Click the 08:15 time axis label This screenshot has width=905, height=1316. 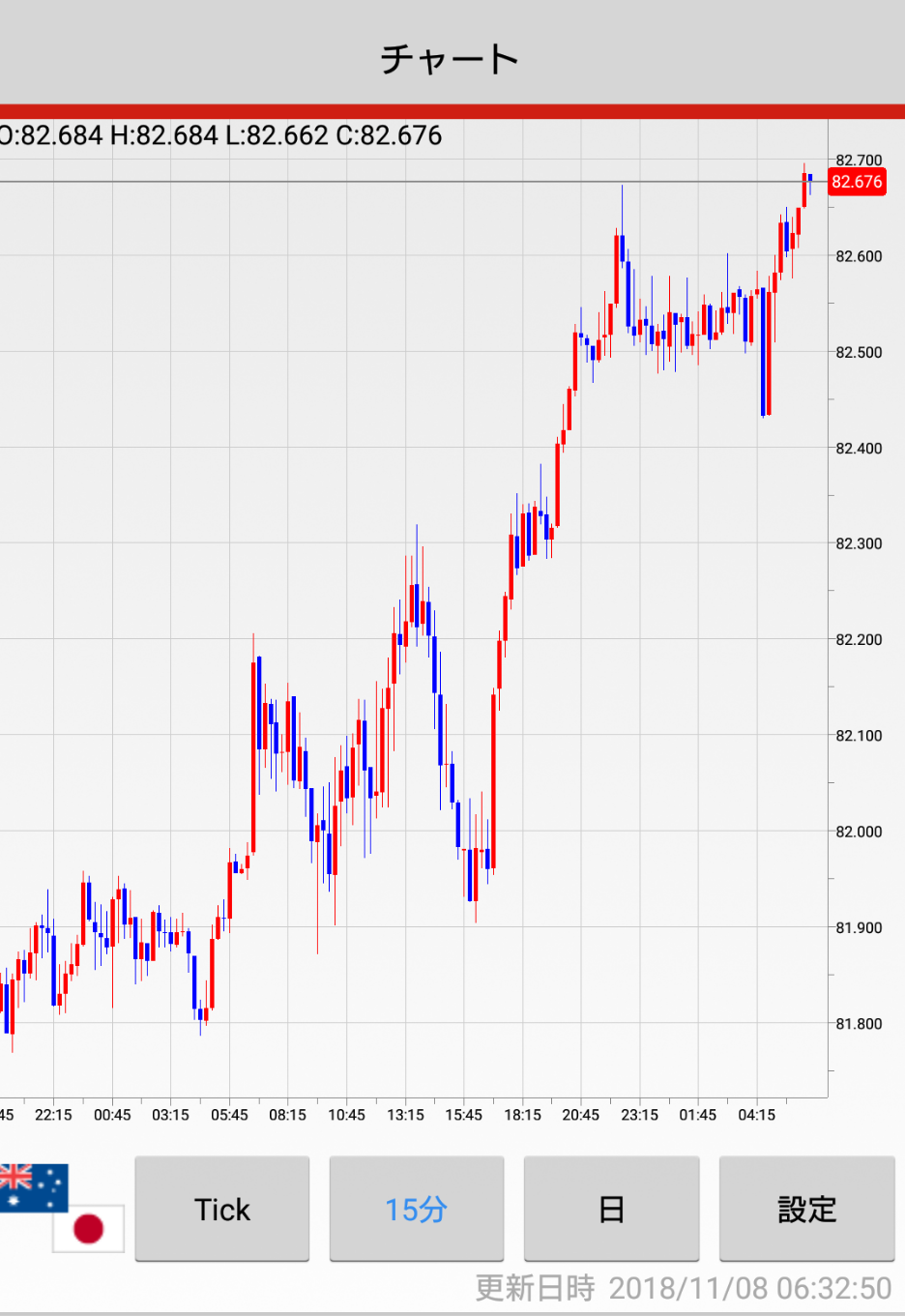(x=287, y=1115)
